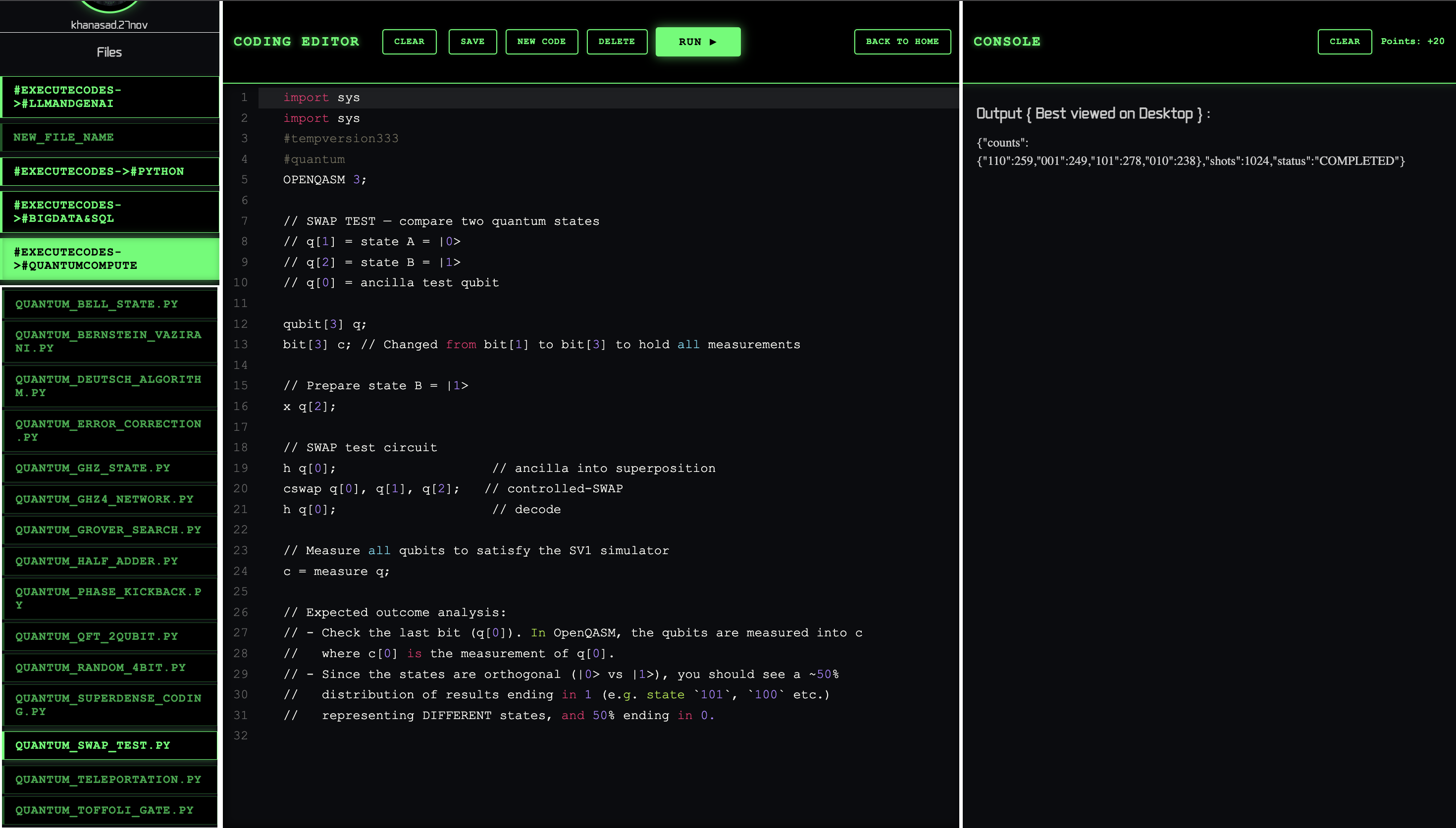Expand #EXECUTECODES->#LLMANDGENAI folder
The image size is (1456, 828).
110,97
